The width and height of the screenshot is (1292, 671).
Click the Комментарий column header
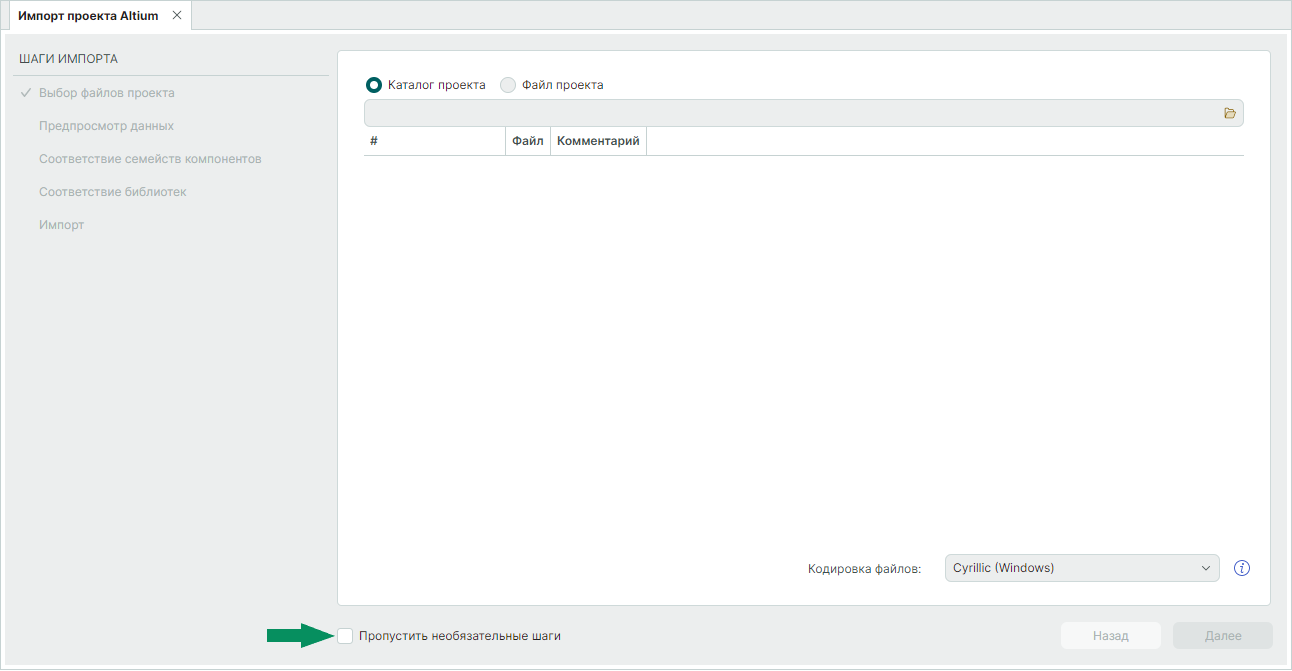pyautogui.click(x=598, y=141)
